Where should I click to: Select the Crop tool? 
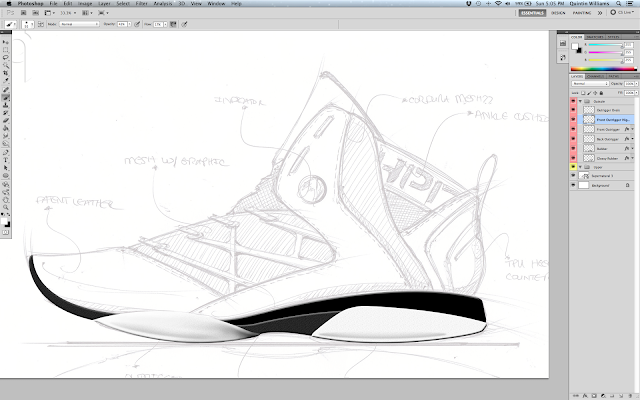6,73
